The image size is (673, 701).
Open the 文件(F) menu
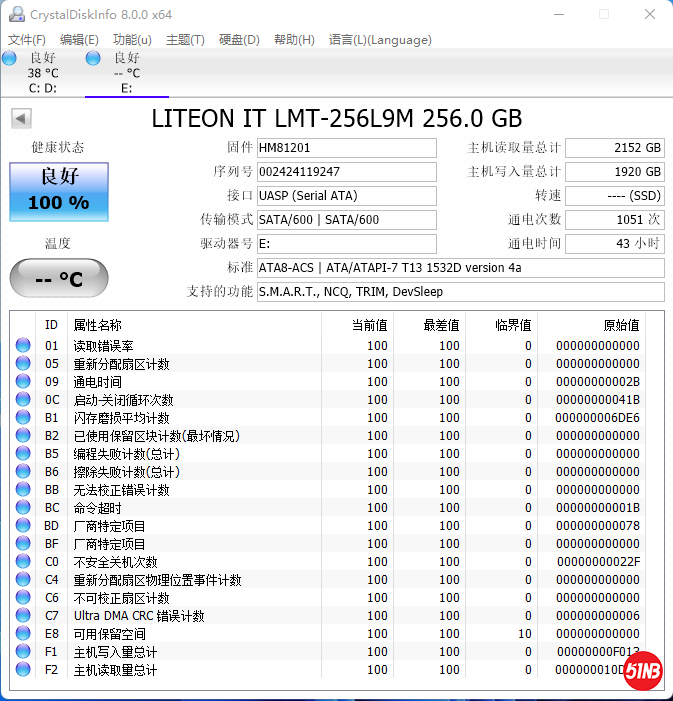pyautogui.click(x=27, y=40)
